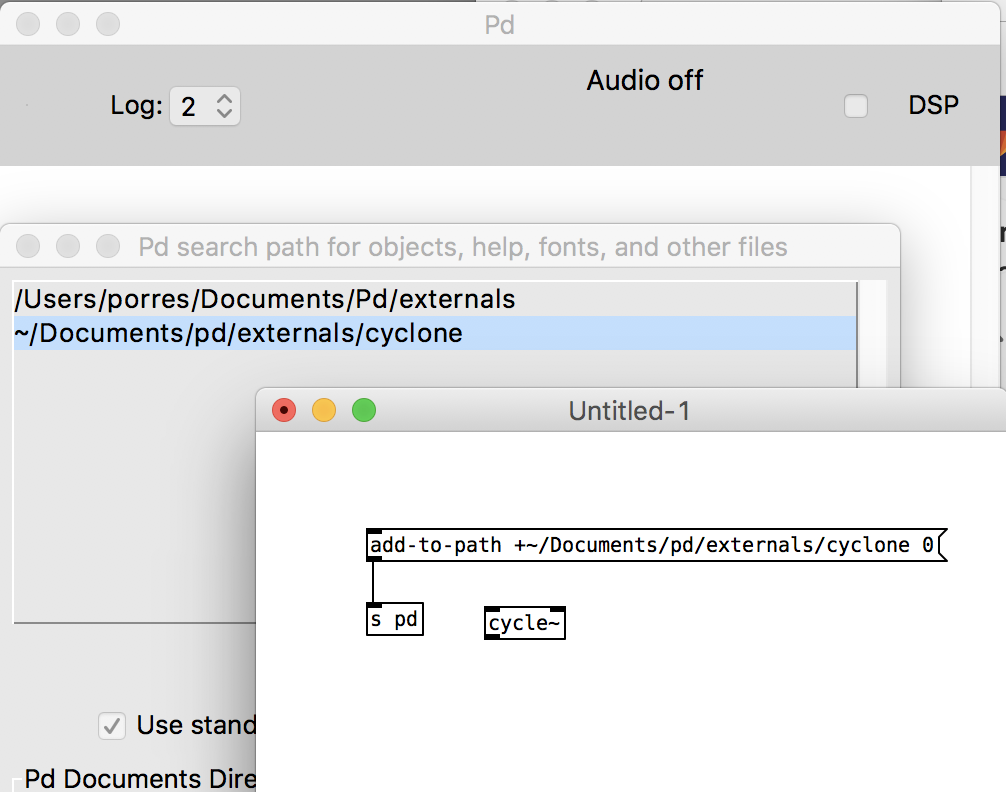
Task: Bring the main Pd window to front
Action: pos(500,24)
